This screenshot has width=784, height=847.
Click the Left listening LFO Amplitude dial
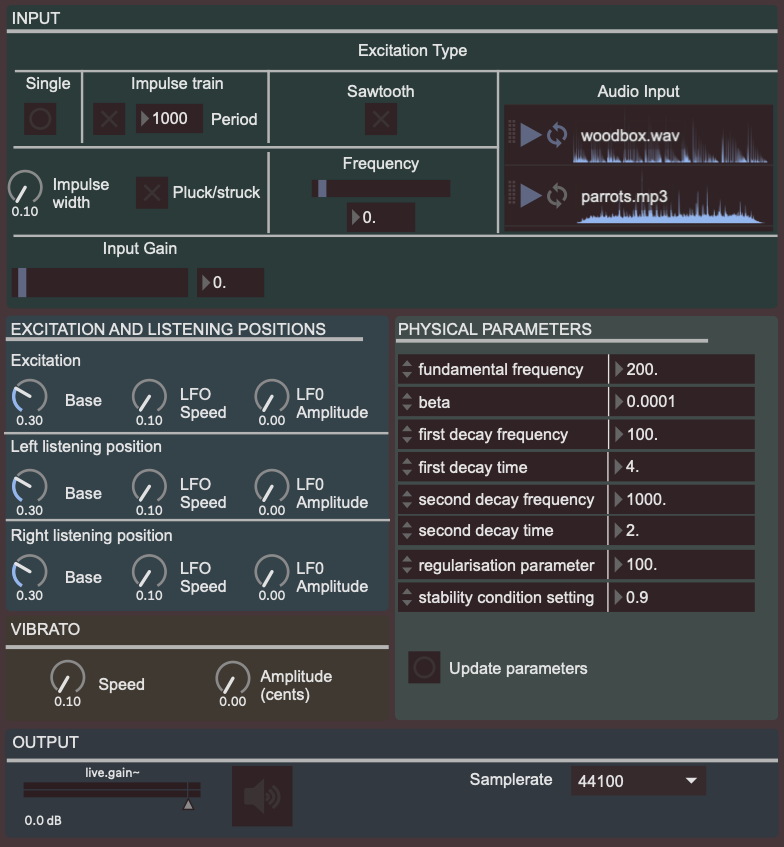click(272, 487)
